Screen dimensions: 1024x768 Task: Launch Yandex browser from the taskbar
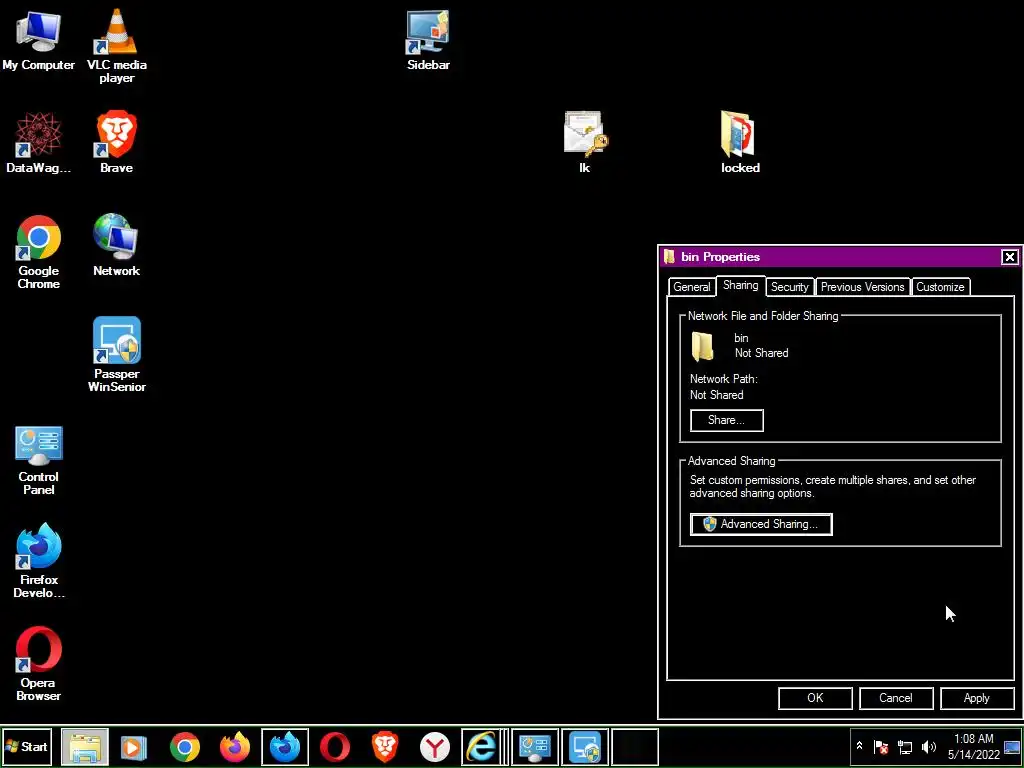(435, 746)
